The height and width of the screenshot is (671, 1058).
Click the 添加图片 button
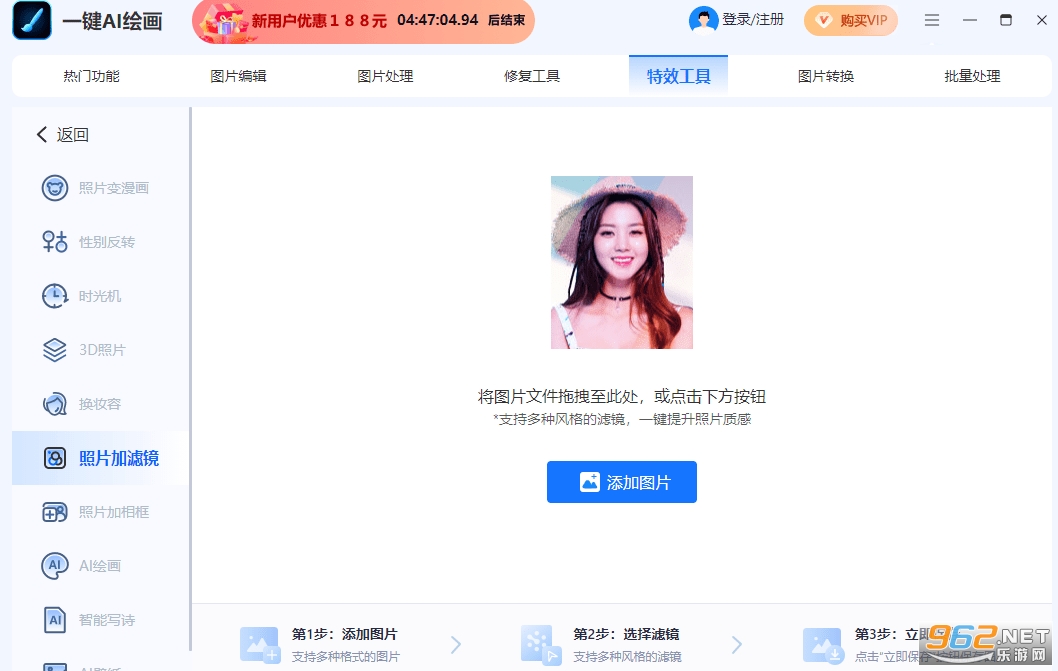[x=621, y=482]
